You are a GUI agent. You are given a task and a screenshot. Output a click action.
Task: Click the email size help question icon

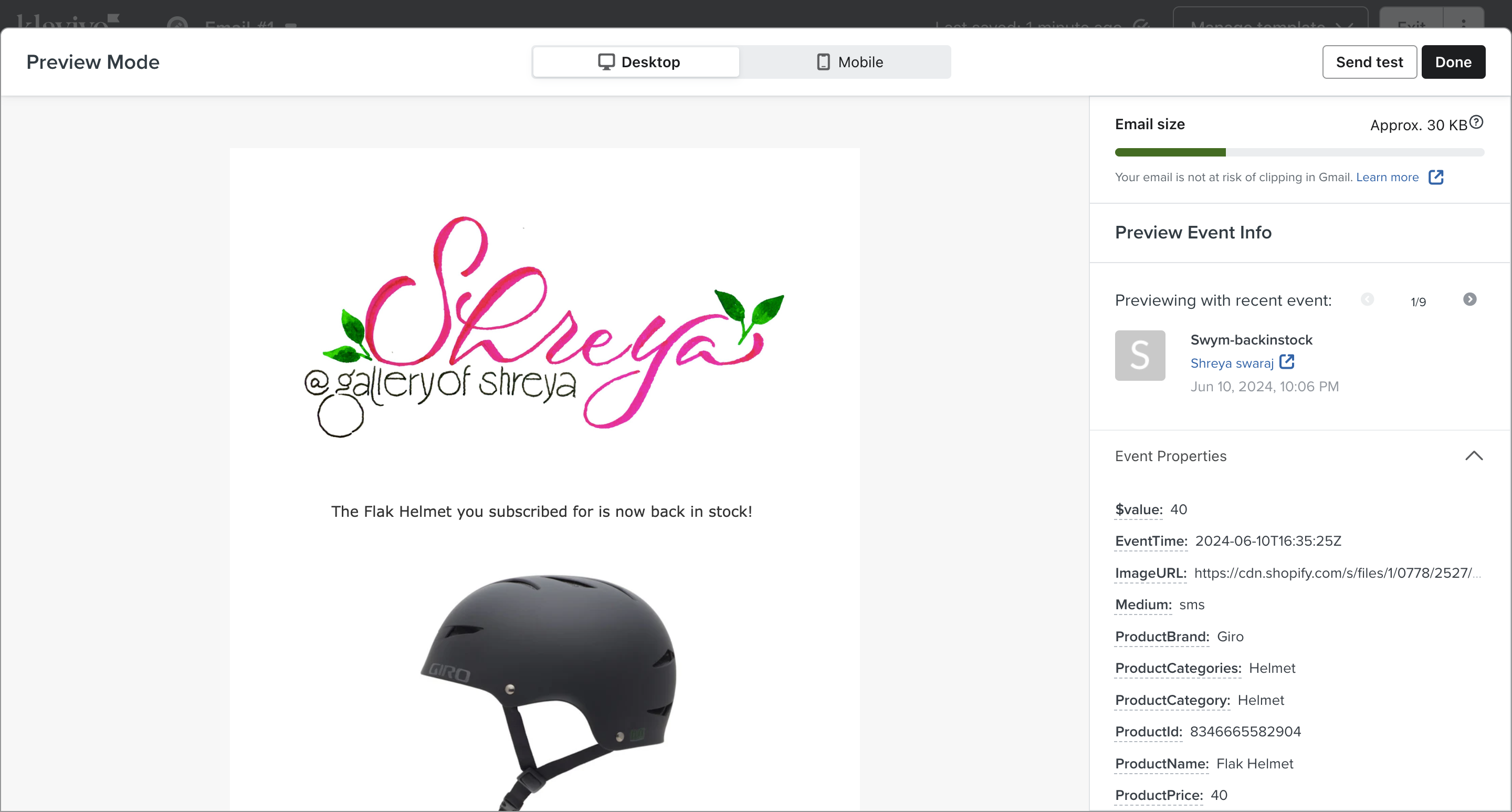(x=1476, y=122)
